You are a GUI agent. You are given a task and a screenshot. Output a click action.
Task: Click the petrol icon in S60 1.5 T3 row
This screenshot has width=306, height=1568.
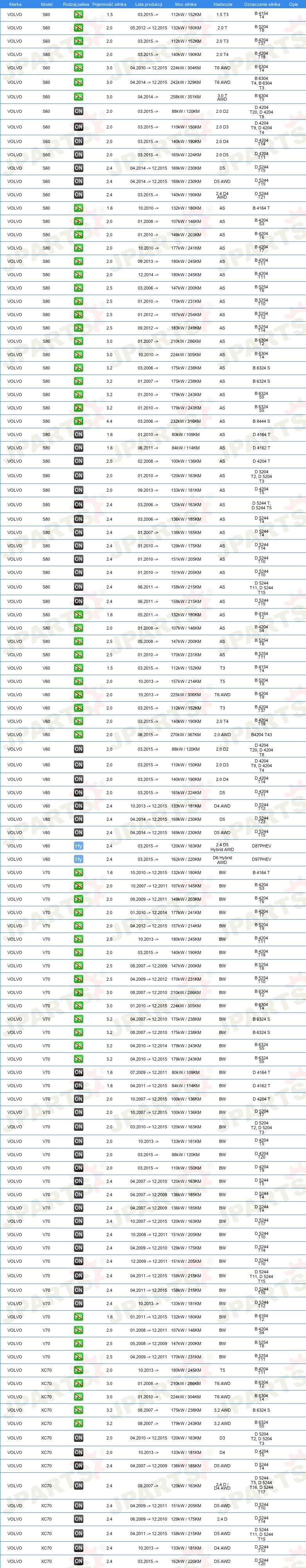pyautogui.click(x=79, y=14)
